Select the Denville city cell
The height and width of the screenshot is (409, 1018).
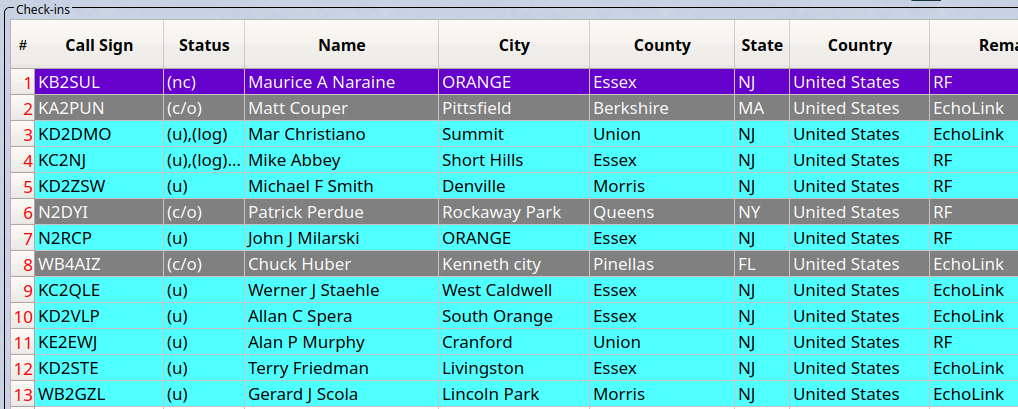514,186
